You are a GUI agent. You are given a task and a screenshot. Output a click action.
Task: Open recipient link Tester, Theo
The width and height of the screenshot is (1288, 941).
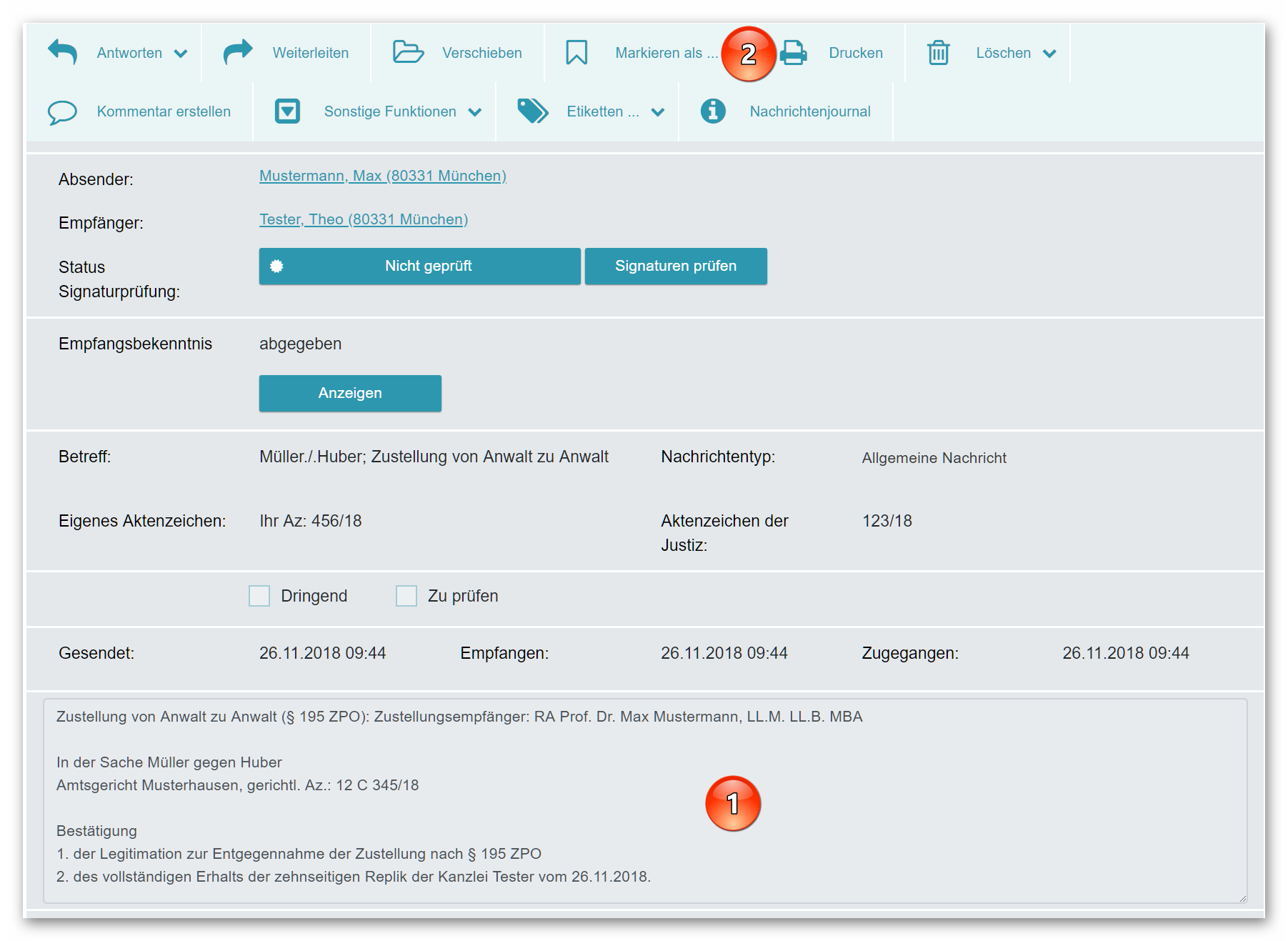[x=363, y=219]
